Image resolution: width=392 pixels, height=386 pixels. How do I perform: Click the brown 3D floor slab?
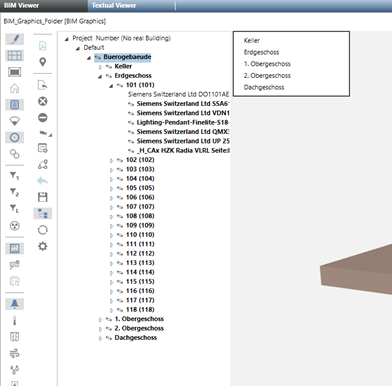(x=356, y=271)
